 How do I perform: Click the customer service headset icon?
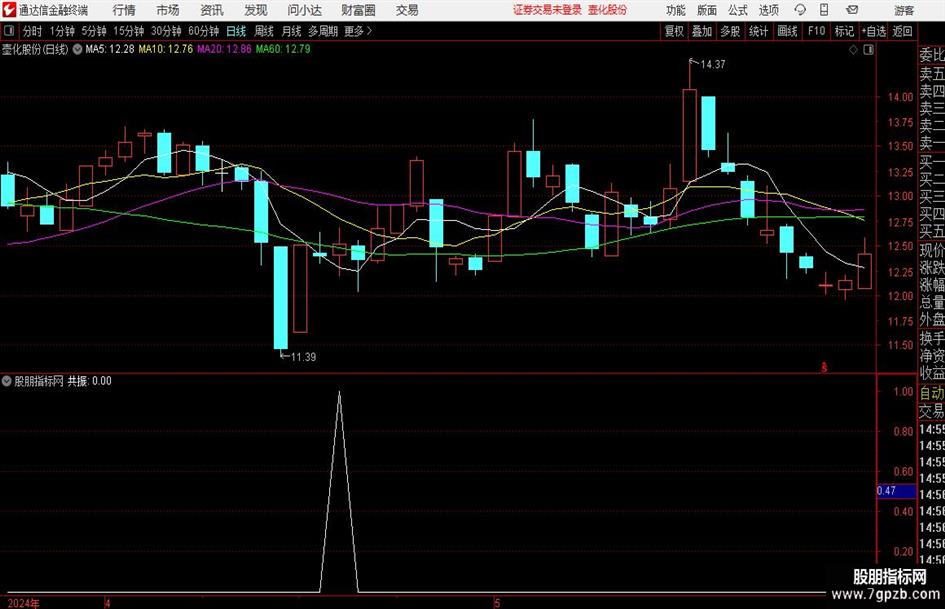click(800, 10)
